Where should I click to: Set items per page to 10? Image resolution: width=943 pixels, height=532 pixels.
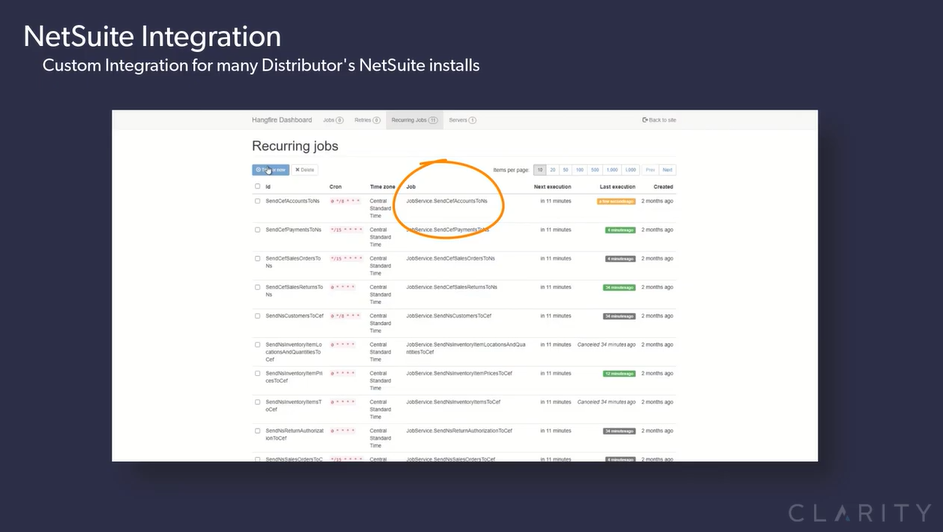[539, 170]
